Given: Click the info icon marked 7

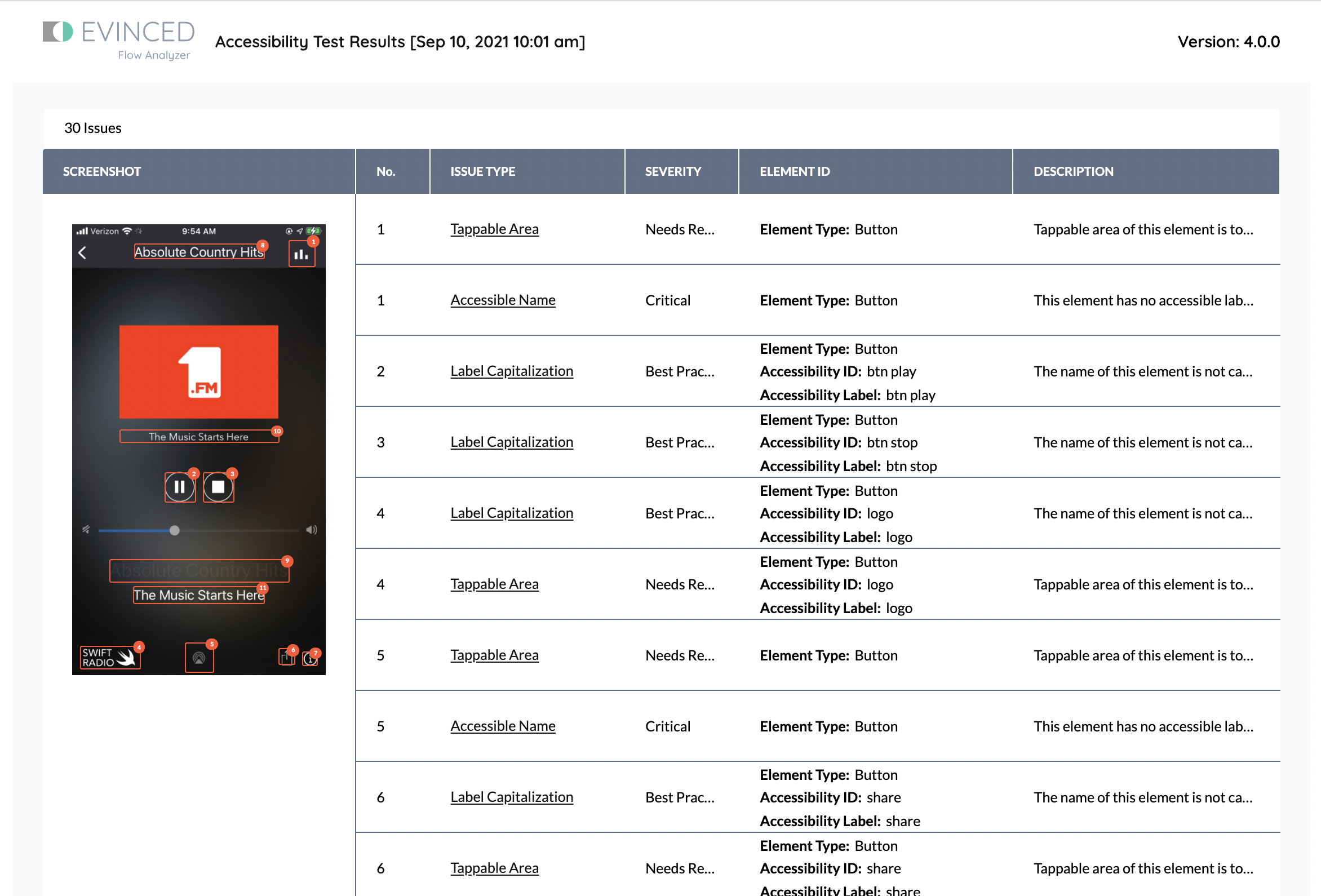Looking at the screenshot, I should click(x=310, y=659).
